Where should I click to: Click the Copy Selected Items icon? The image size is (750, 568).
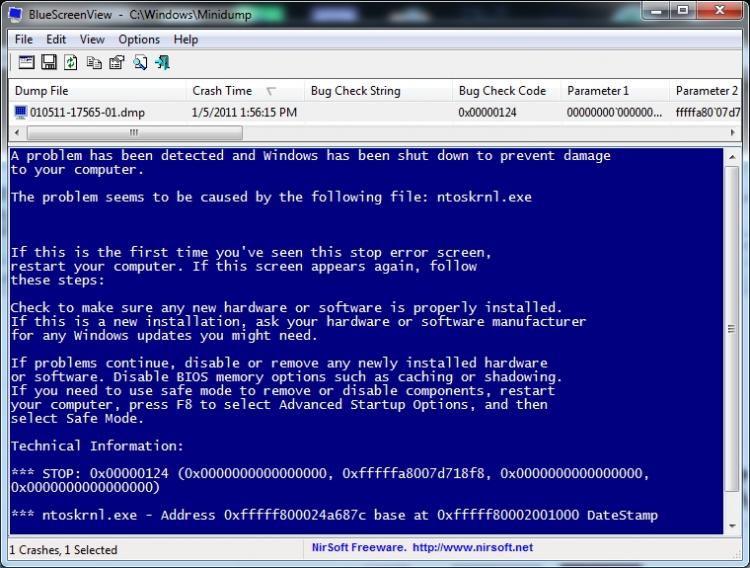click(94, 62)
